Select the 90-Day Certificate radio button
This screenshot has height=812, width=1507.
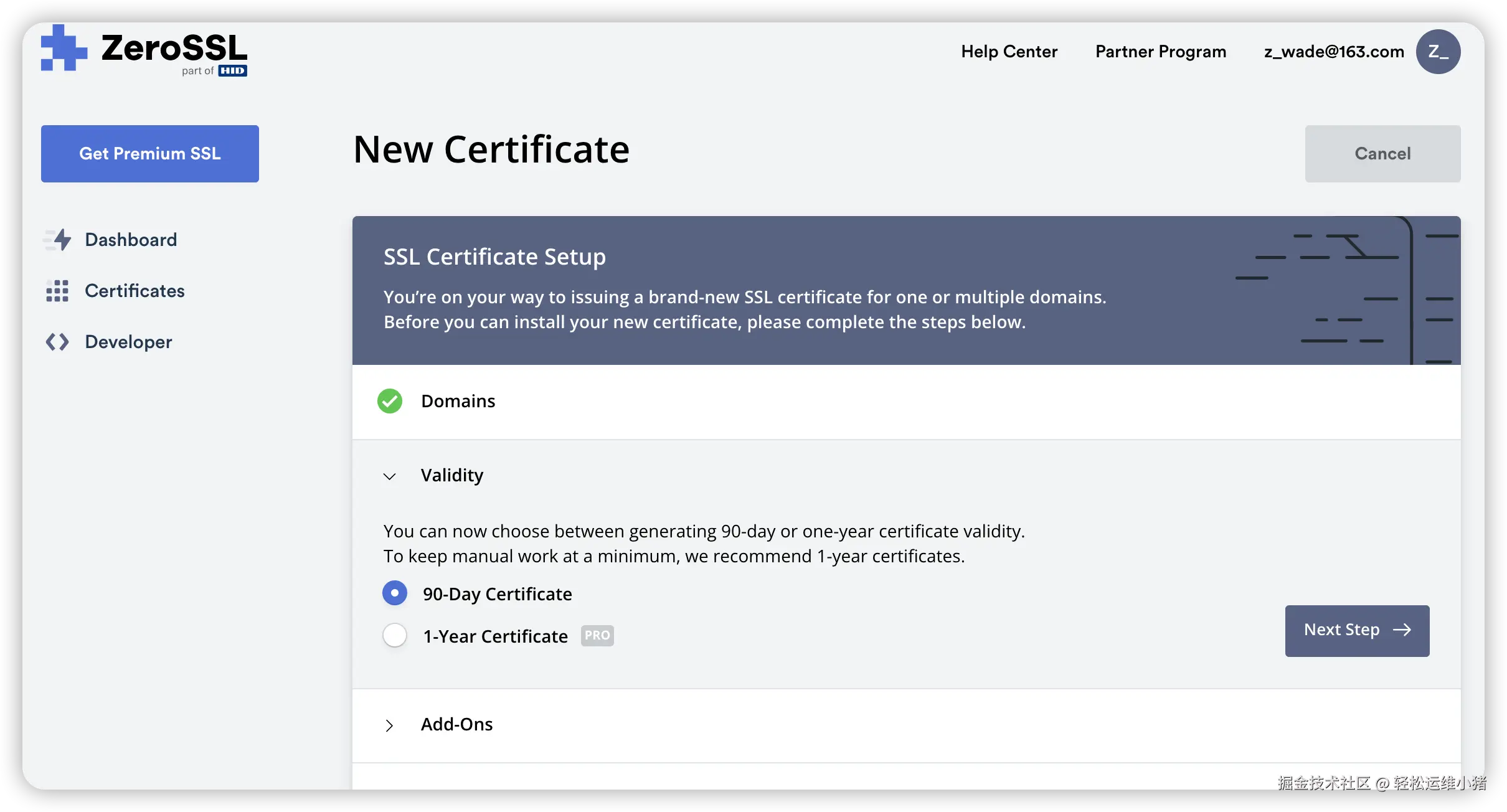pos(395,593)
